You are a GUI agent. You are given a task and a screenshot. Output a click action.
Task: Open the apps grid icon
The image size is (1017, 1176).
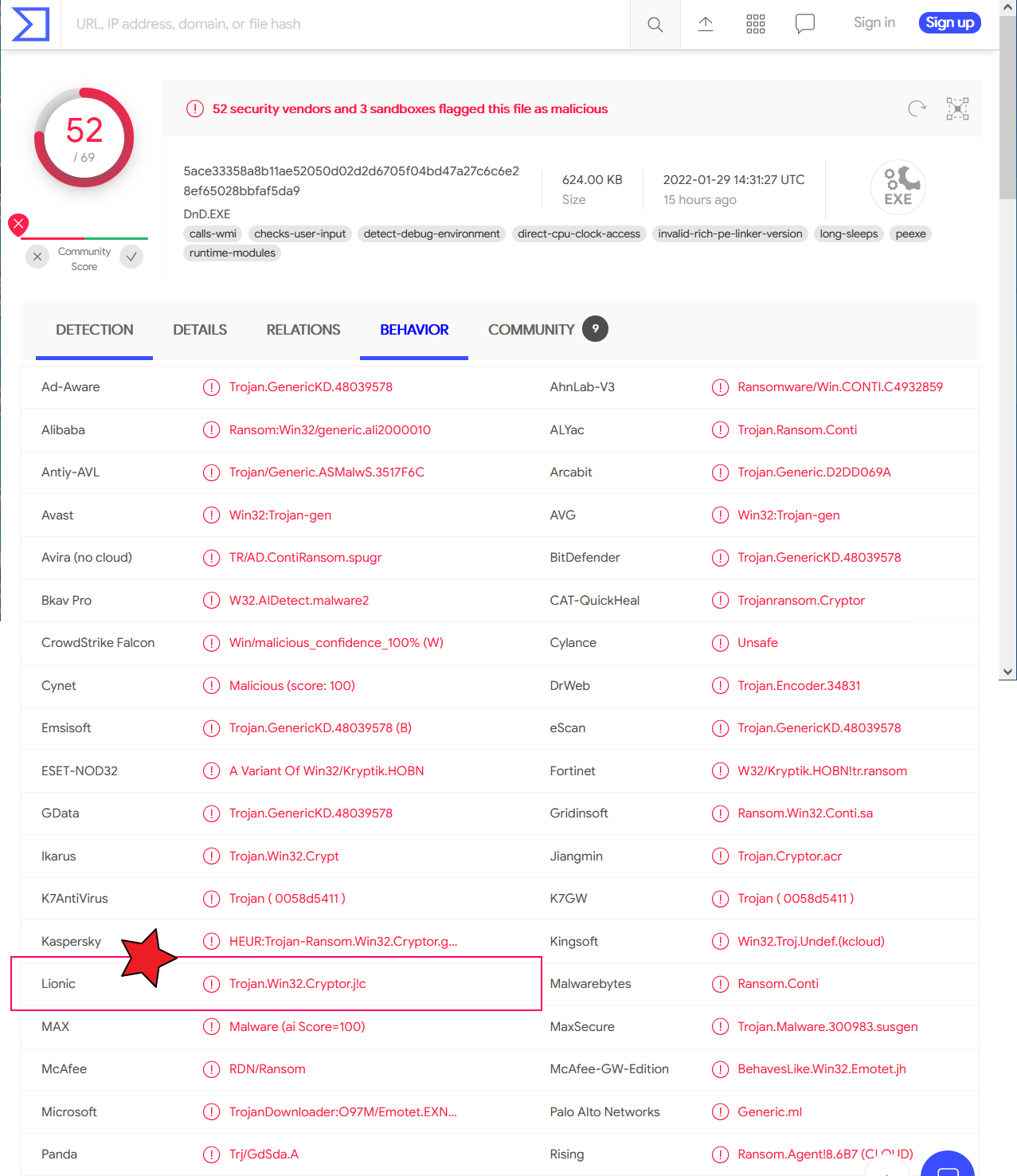(x=755, y=24)
